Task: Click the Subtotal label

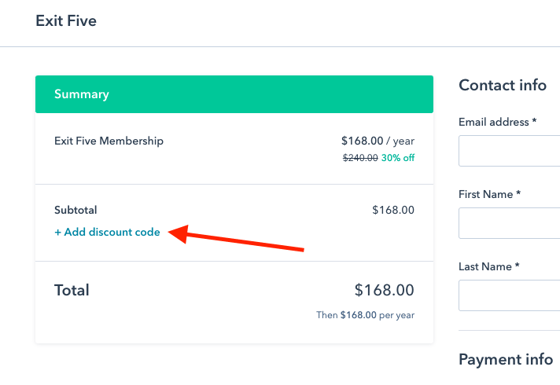Action: (76, 210)
